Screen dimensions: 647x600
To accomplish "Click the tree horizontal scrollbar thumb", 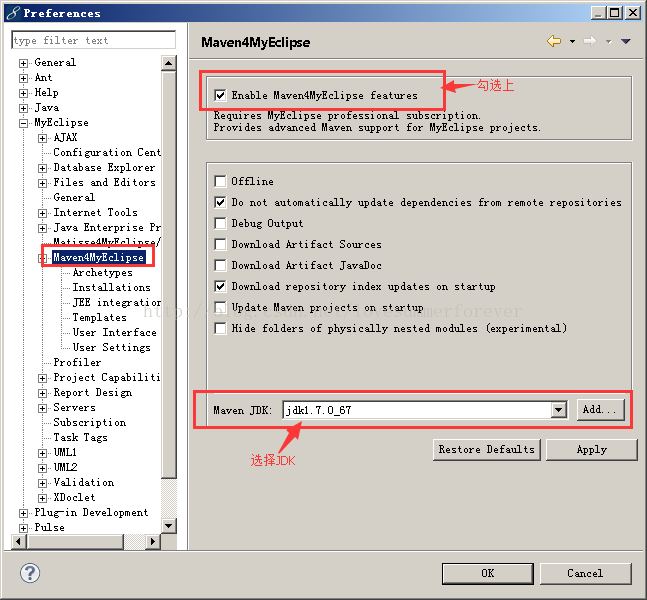I will click(76, 541).
